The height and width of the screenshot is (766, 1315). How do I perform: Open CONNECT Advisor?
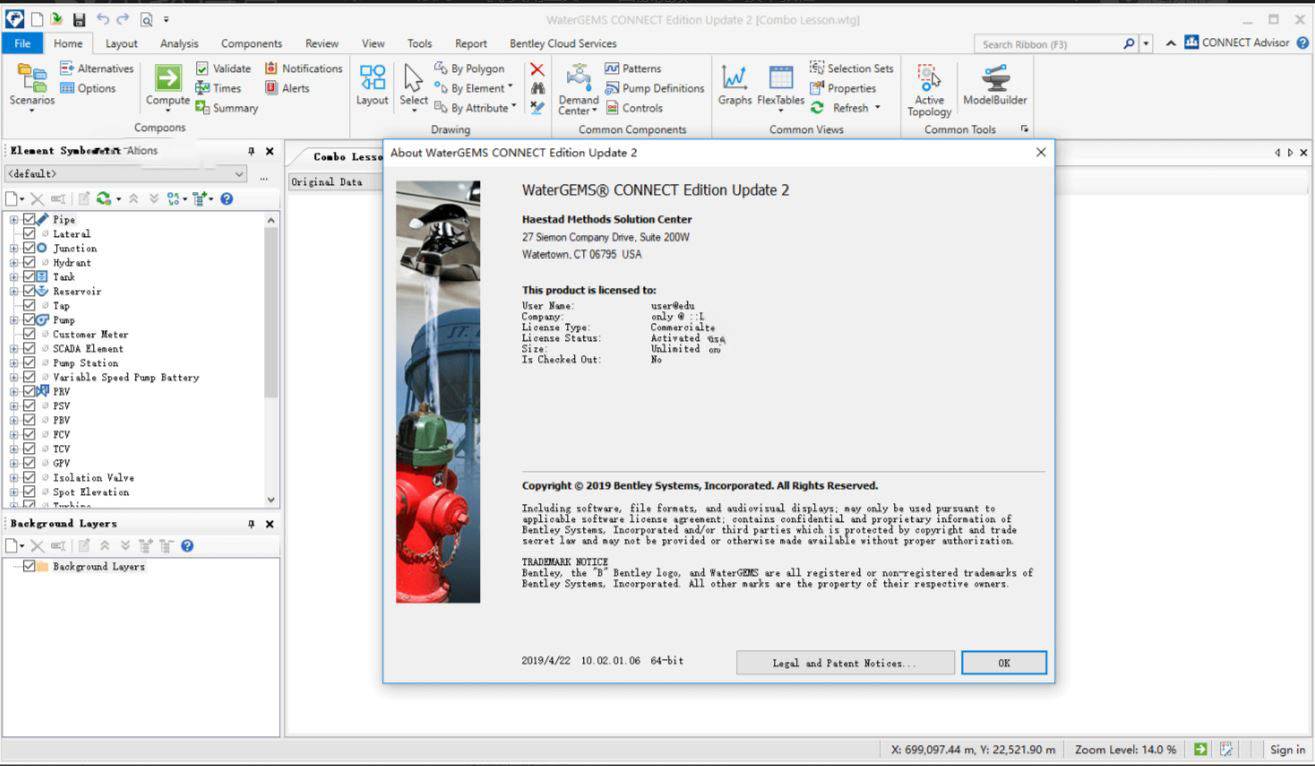(x=1237, y=43)
